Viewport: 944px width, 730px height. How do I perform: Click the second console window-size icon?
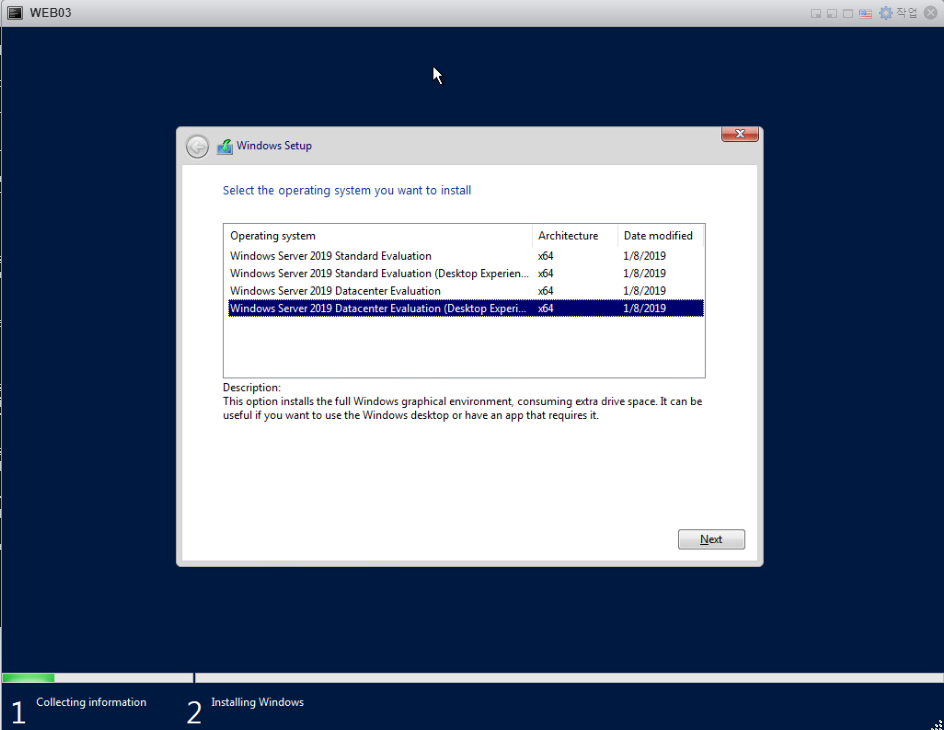831,13
